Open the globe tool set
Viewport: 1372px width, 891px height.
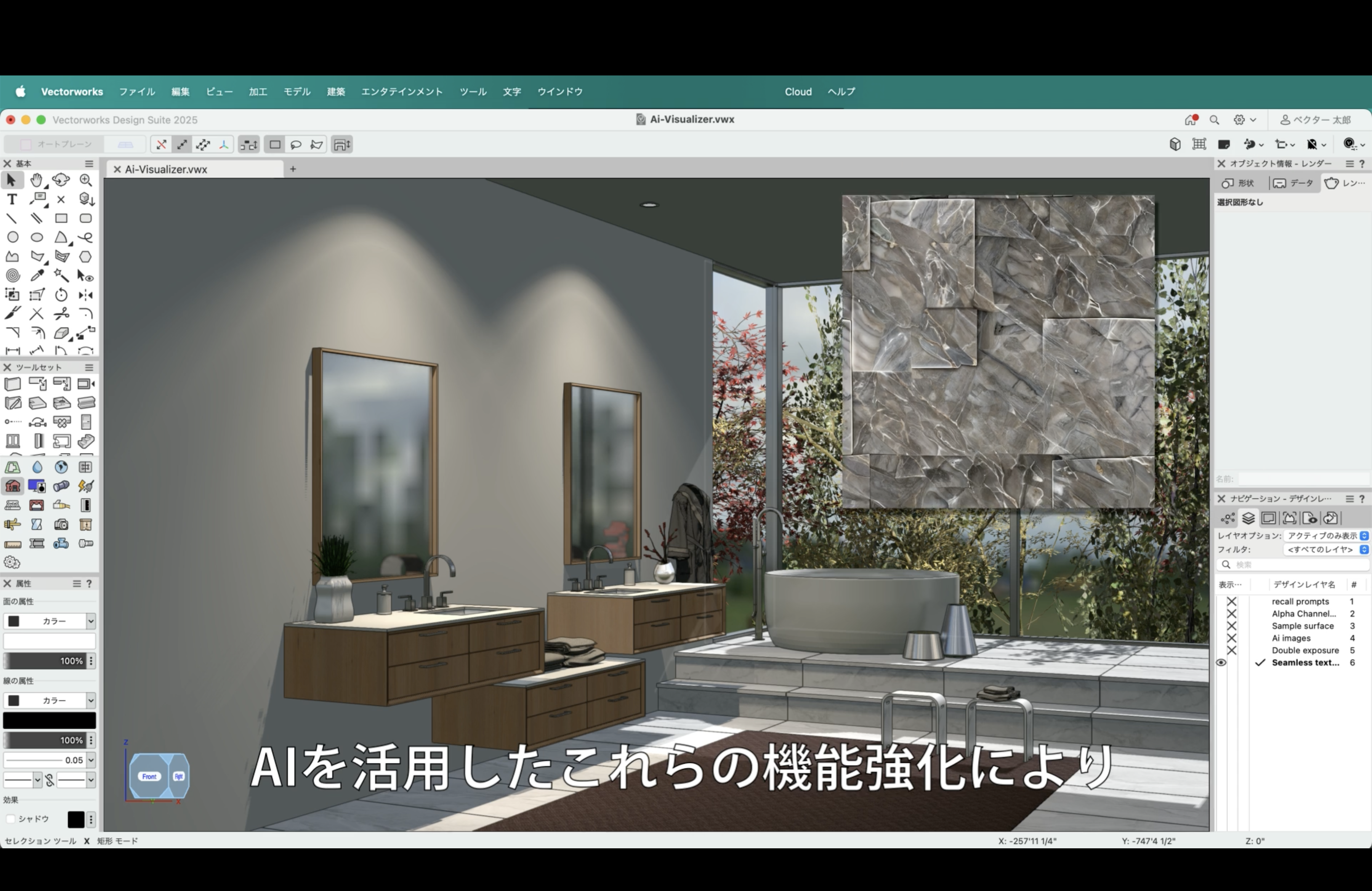click(x=61, y=467)
